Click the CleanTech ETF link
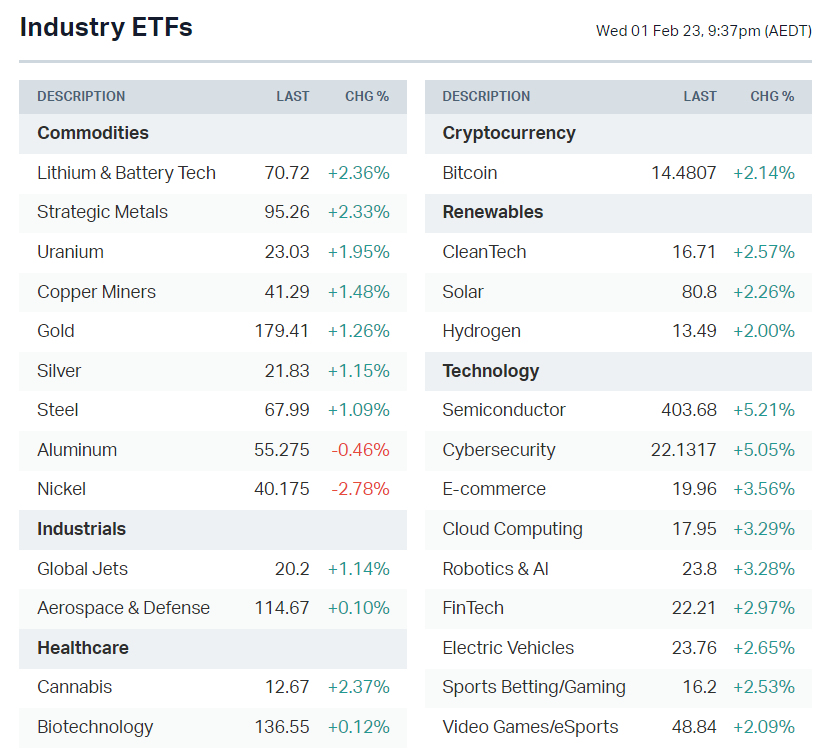The image size is (827, 756). click(x=484, y=252)
